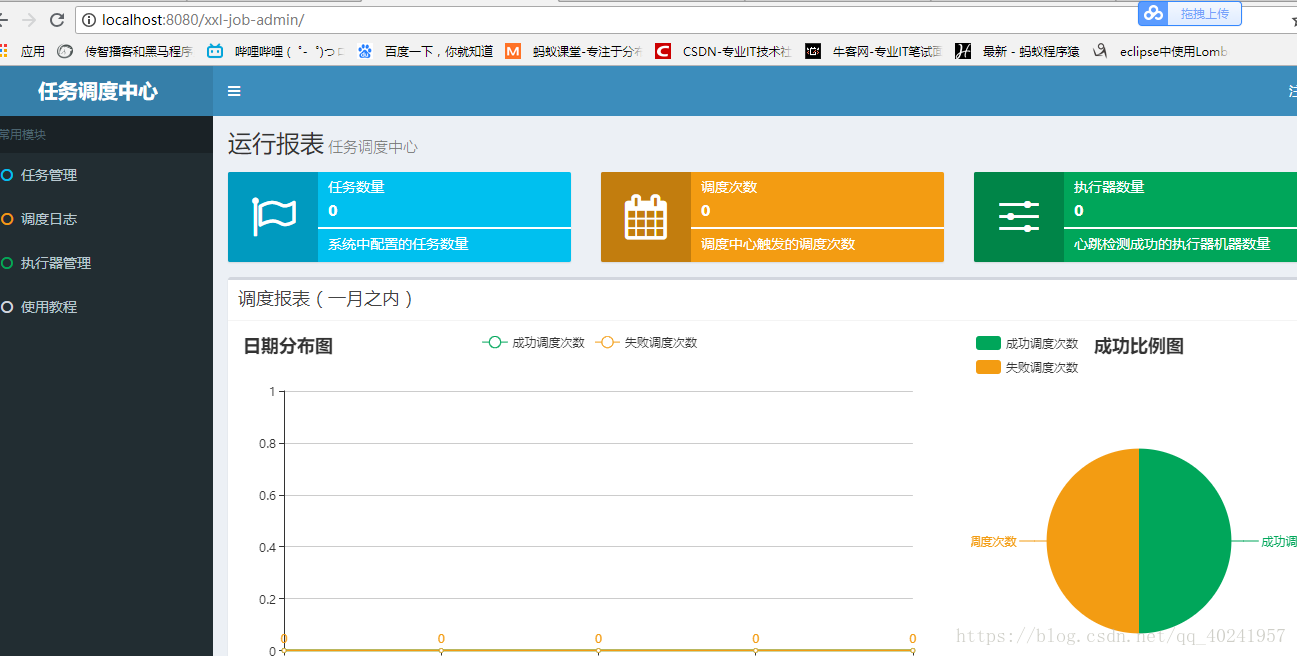
Task: Click the 运行报表 page heading
Action: [x=275, y=144]
